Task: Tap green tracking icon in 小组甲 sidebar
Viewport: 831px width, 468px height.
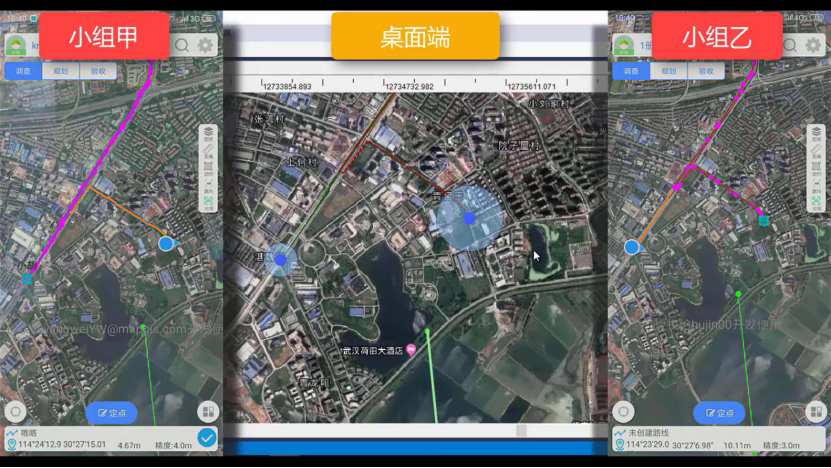Action: coord(208,203)
